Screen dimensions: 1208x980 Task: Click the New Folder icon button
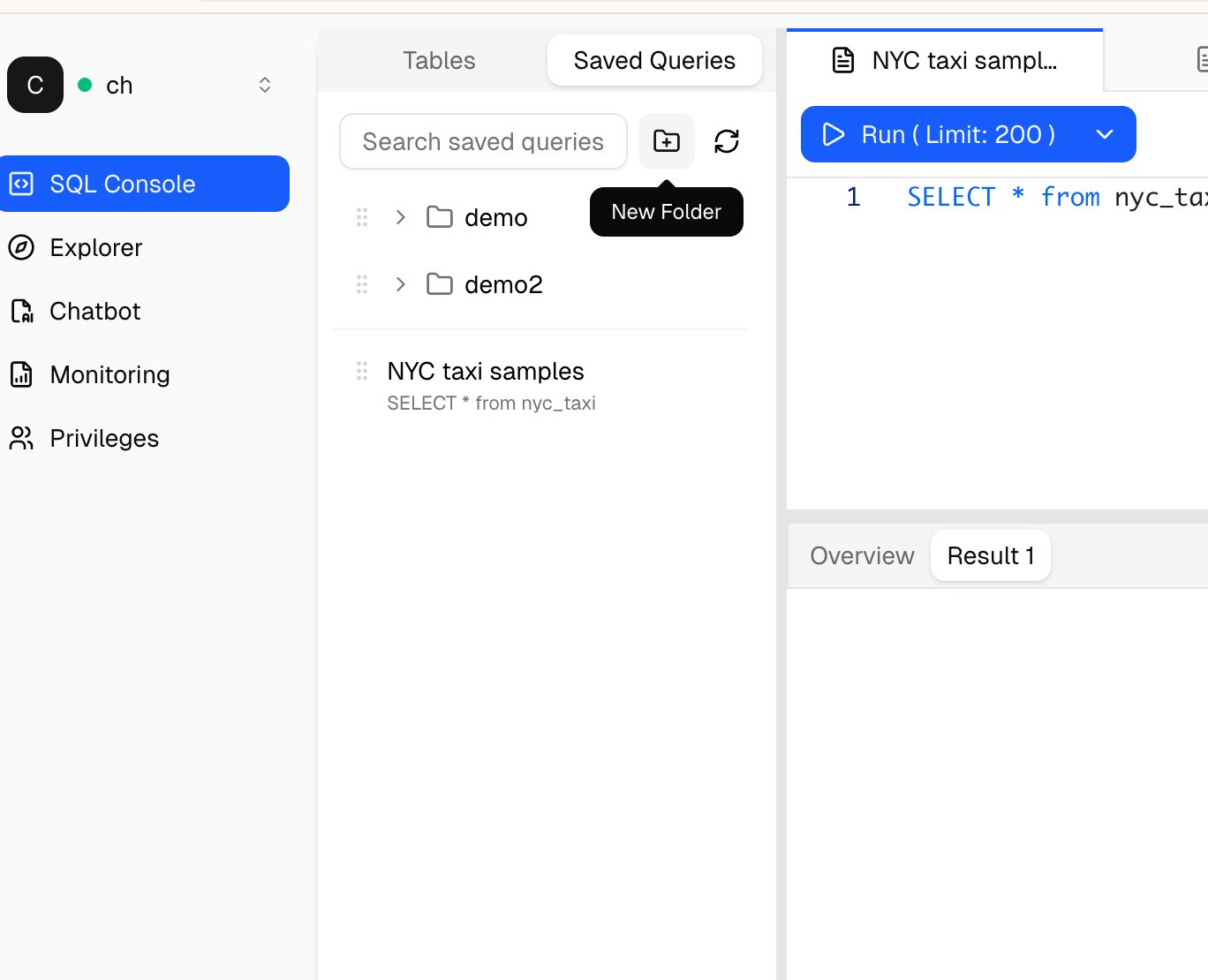(667, 141)
